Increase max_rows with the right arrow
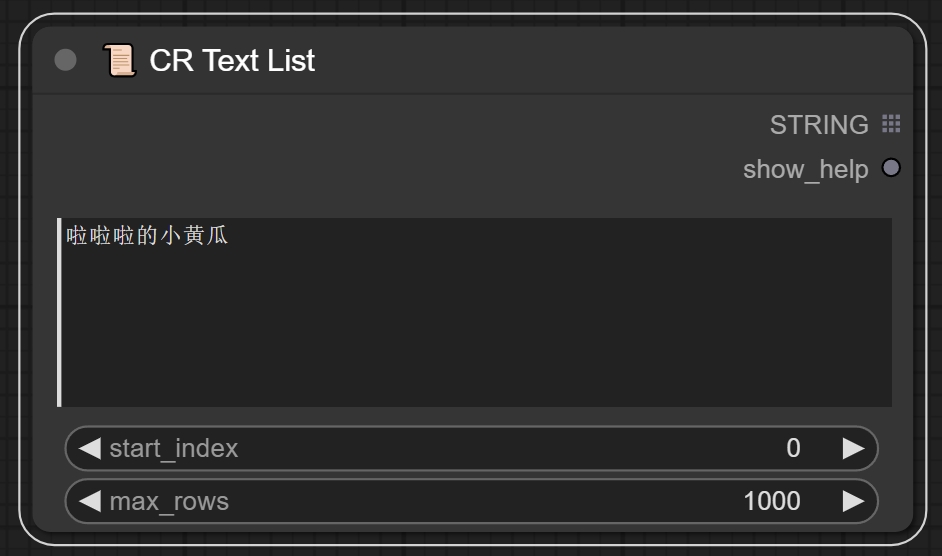Screen dimensions: 942x556 tap(853, 501)
